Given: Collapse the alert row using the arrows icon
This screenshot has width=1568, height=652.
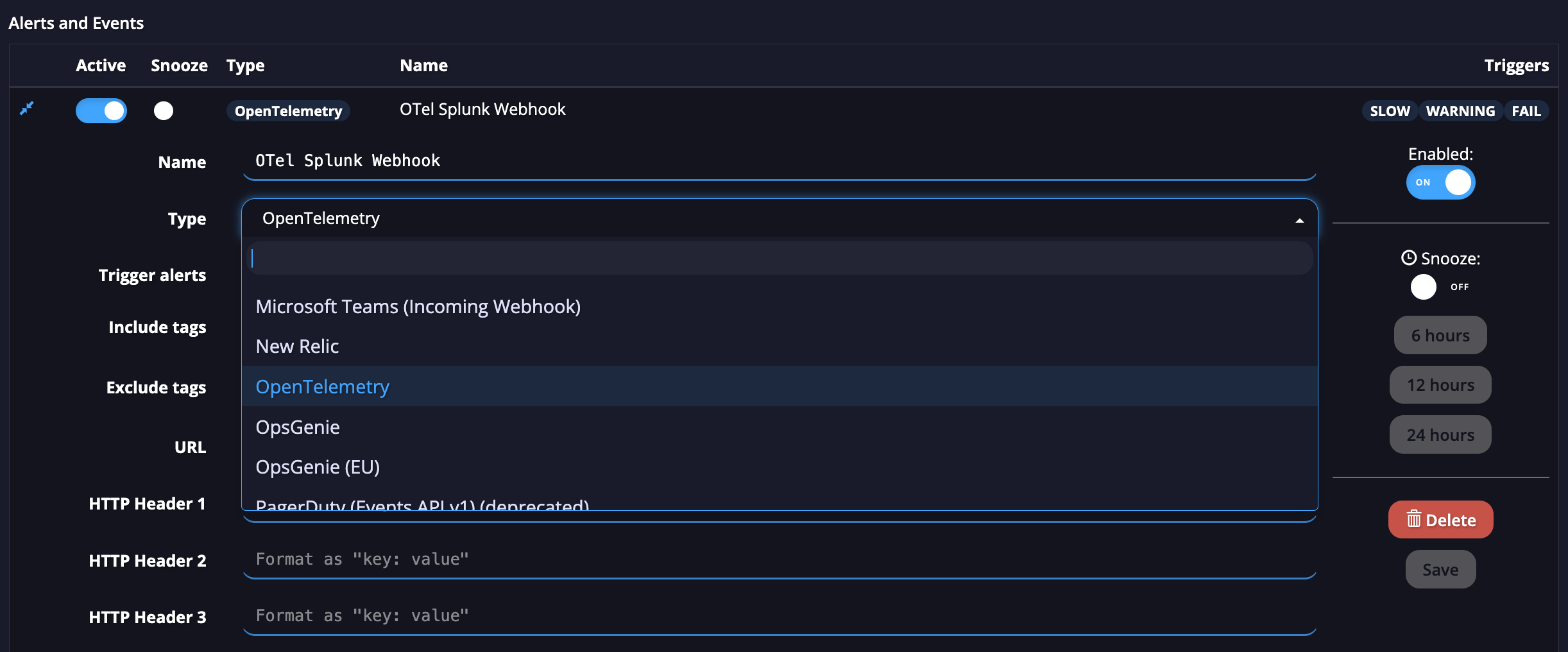Looking at the screenshot, I should click(x=27, y=108).
